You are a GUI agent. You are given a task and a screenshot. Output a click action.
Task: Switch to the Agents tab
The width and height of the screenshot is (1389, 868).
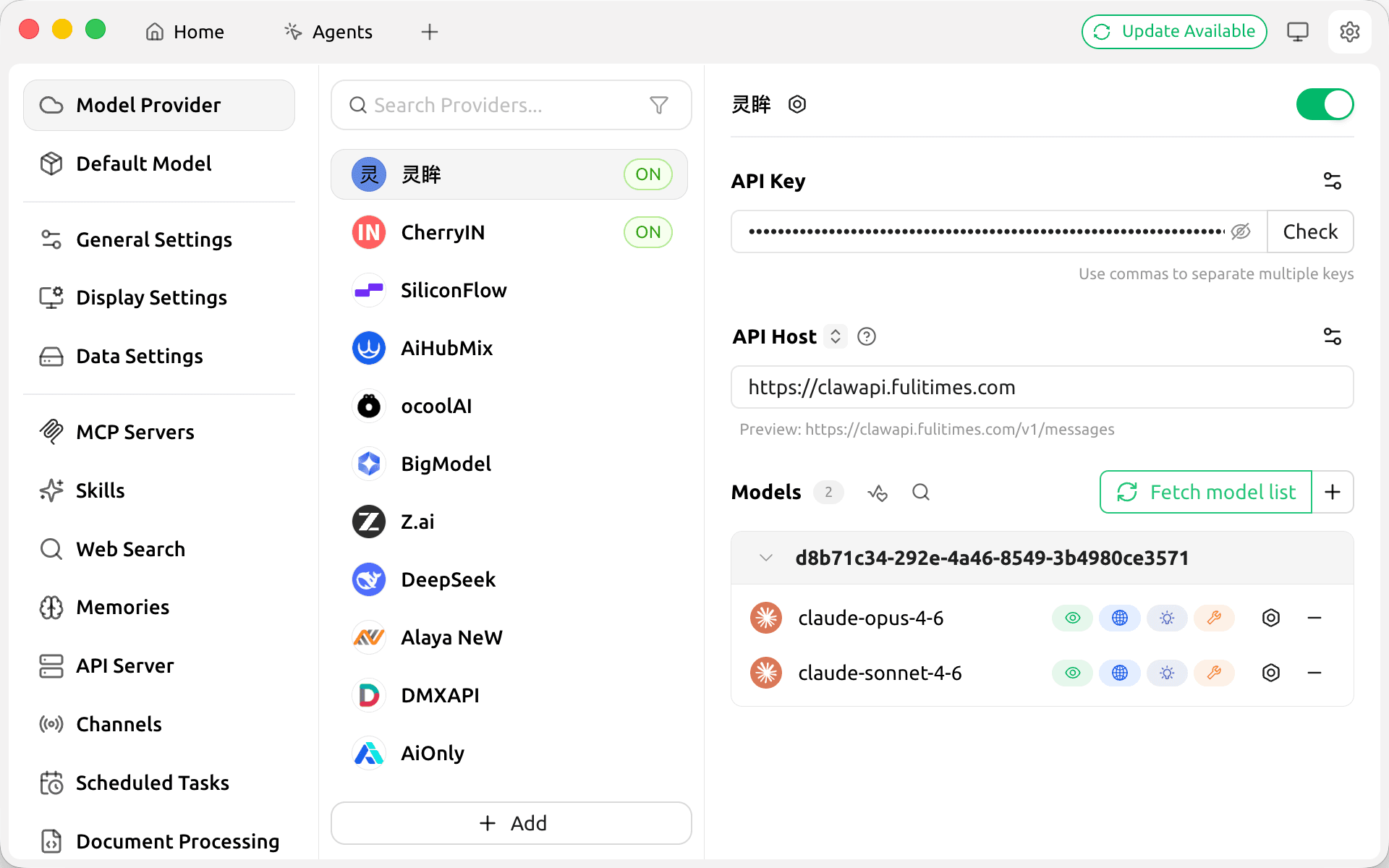tap(328, 32)
